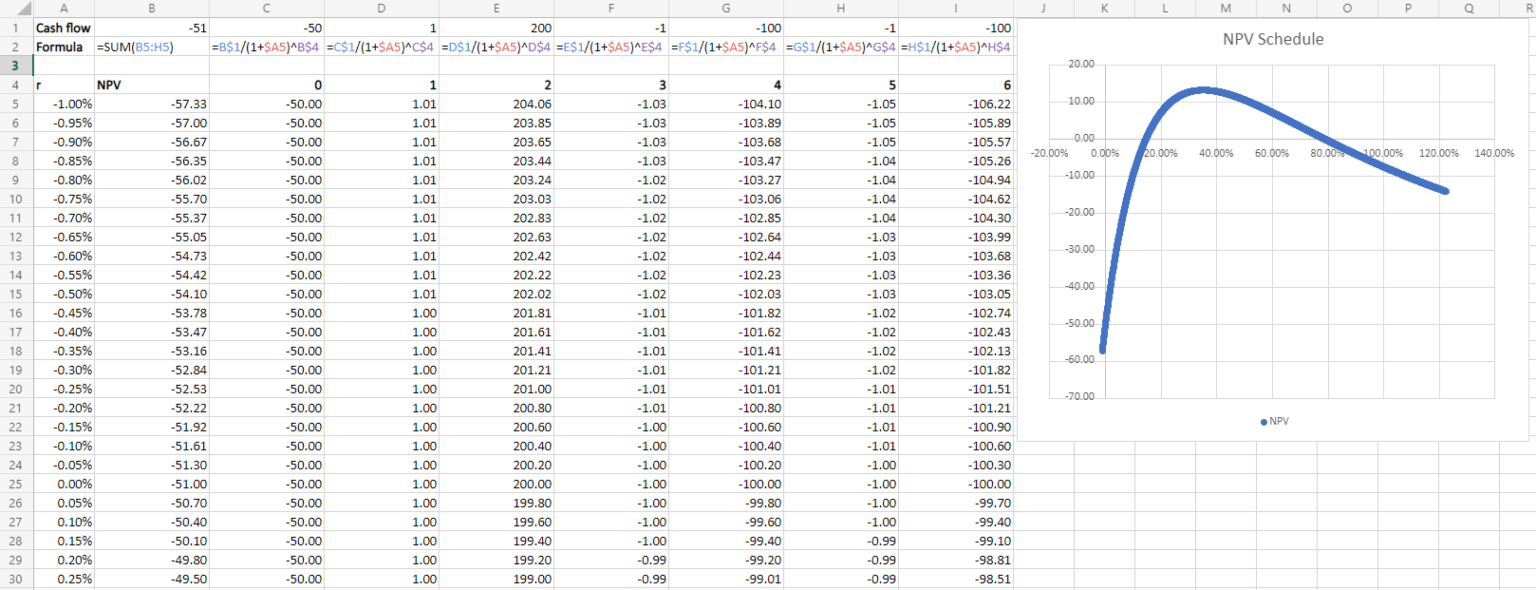Image resolution: width=1536 pixels, height=590 pixels.
Task: Select the SUM formula cell in column B
Action: click(x=152, y=46)
